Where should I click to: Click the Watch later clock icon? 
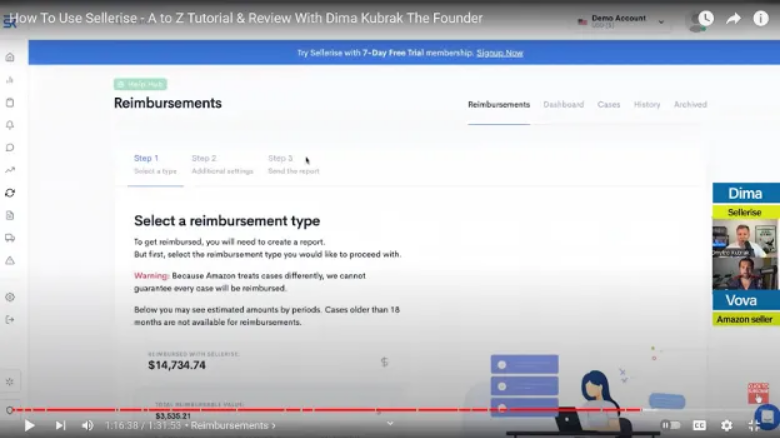point(705,19)
